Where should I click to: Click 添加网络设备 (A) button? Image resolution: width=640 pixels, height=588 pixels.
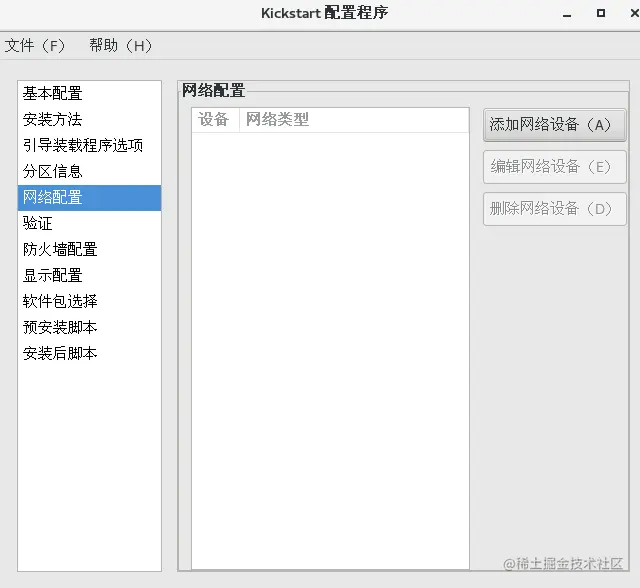click(555, 125)
